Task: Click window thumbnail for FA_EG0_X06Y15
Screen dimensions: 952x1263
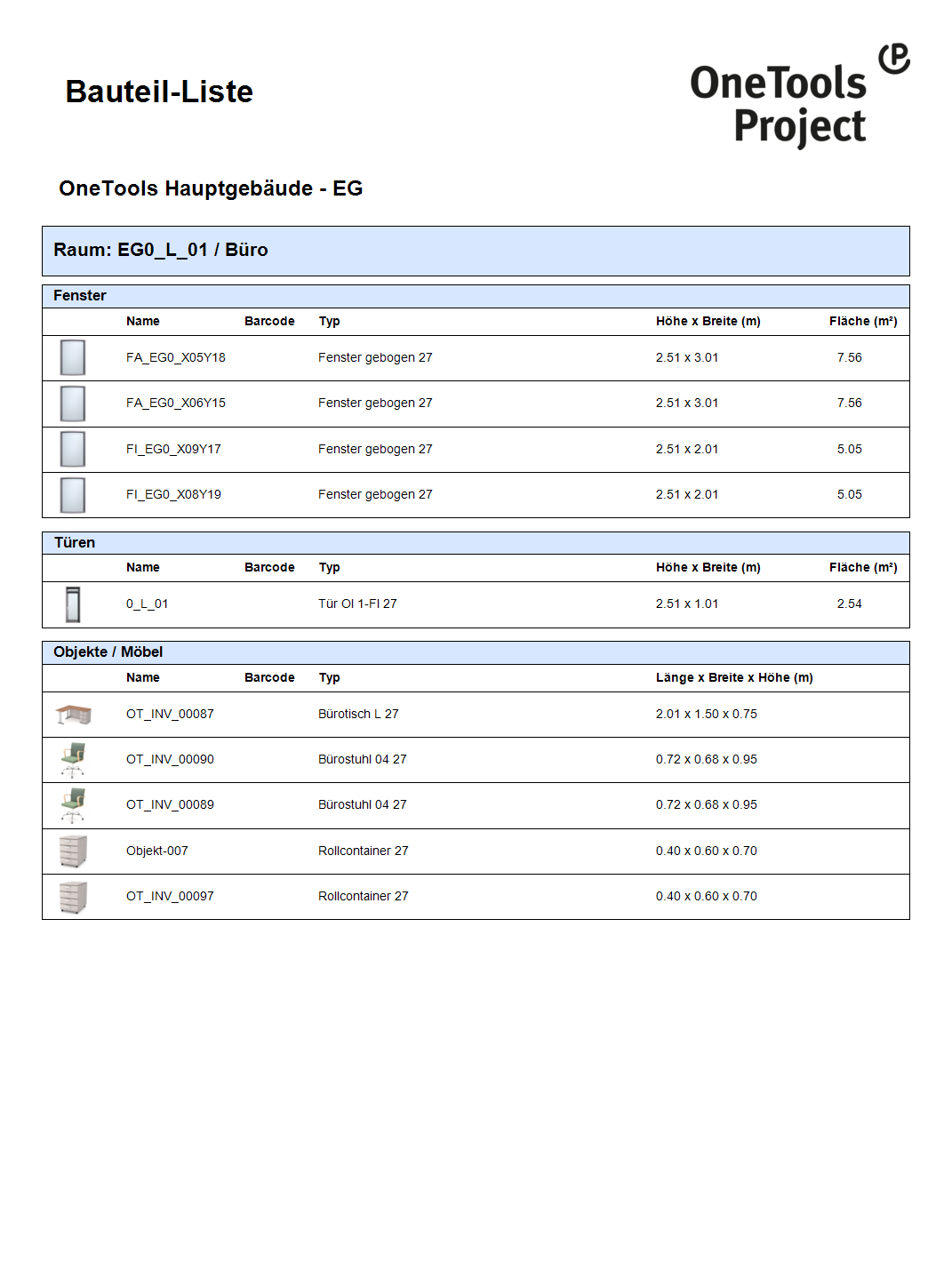Action: pyautogui.click(x=73, y=404)
